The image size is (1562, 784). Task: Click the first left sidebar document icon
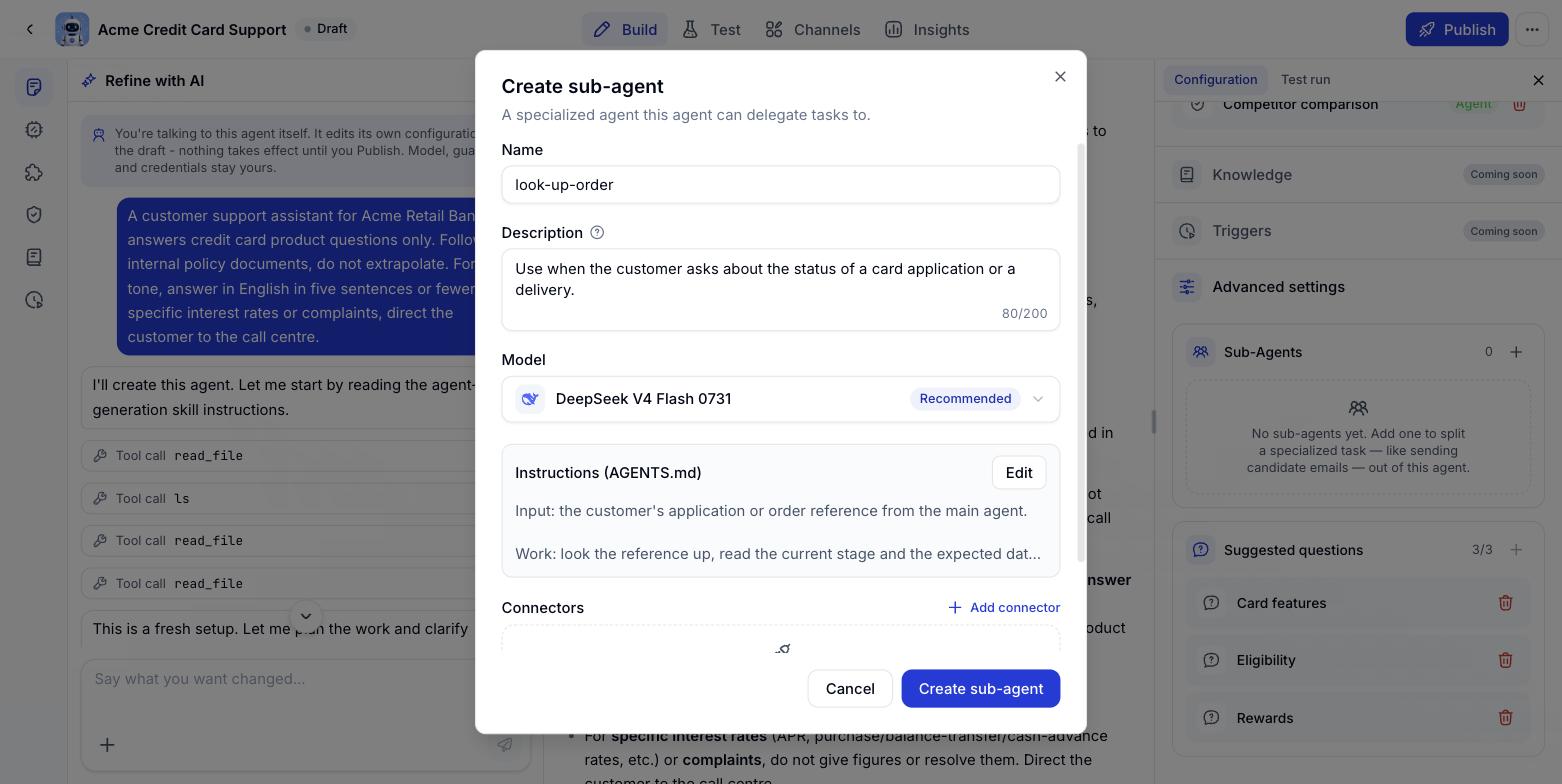tap(34, 87)
